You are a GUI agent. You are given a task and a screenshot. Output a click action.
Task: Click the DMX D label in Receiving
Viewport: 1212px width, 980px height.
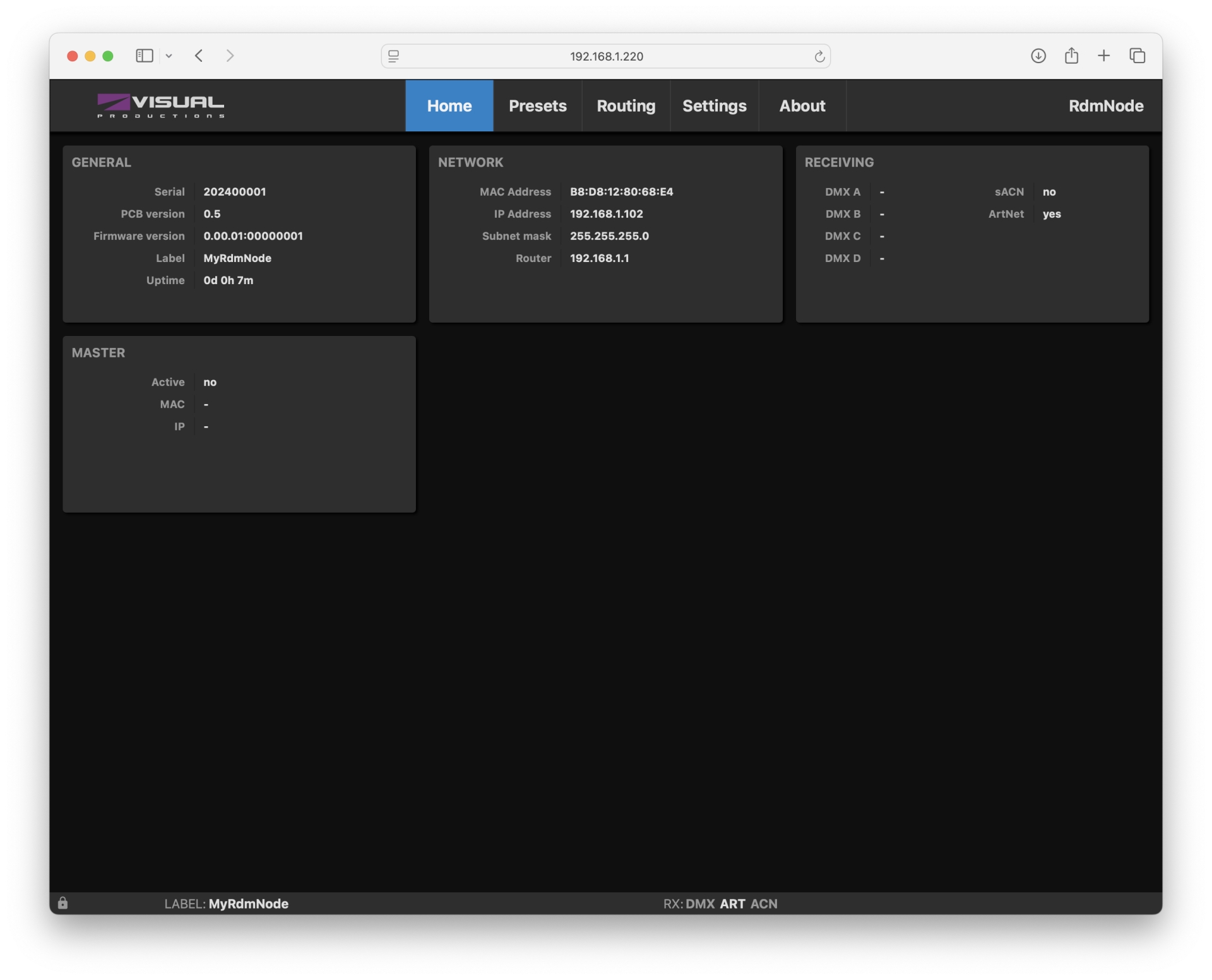pyautogui.click(x=843, y=258)
